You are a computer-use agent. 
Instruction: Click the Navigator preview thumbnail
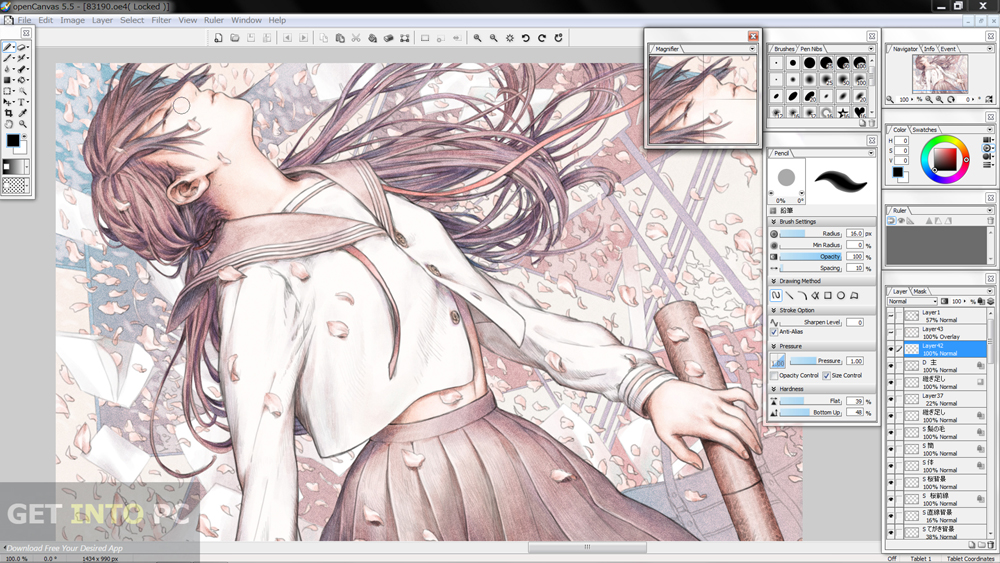click(939, 73)
